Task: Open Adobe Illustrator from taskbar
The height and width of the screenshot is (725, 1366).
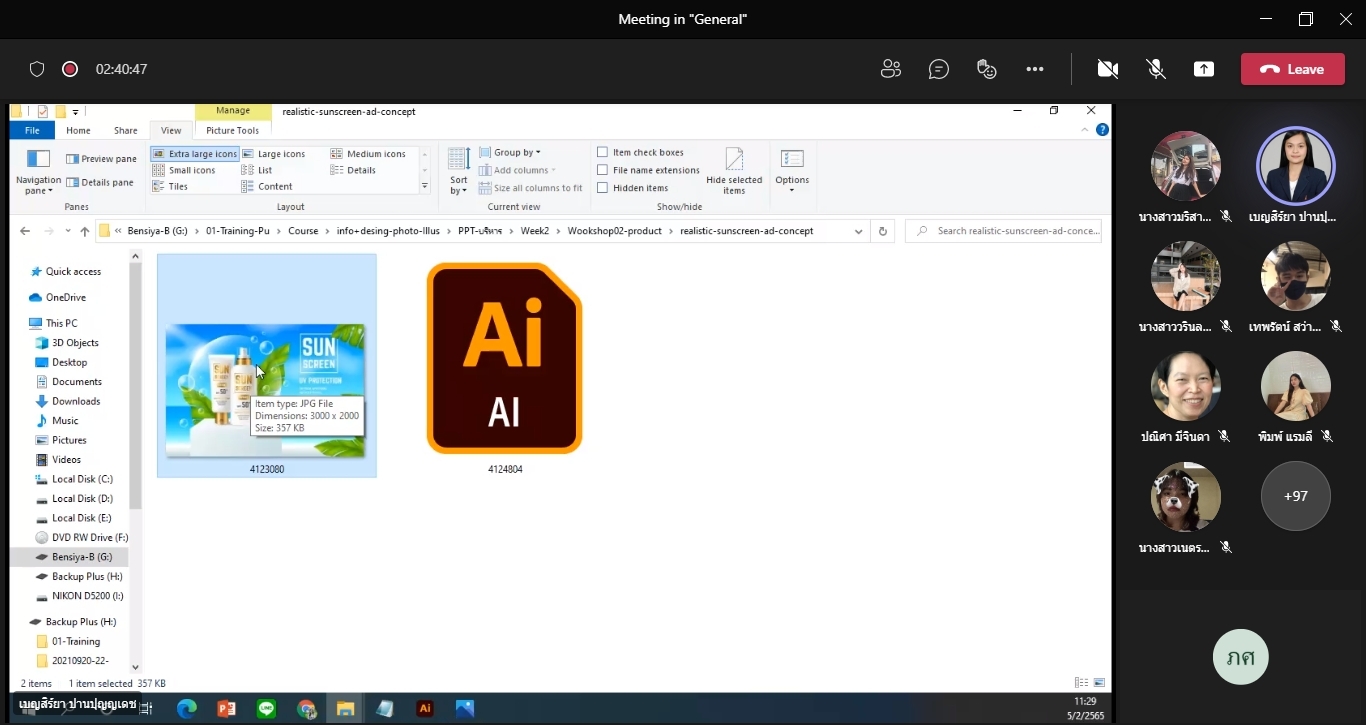Action: [x=425, y=708]
